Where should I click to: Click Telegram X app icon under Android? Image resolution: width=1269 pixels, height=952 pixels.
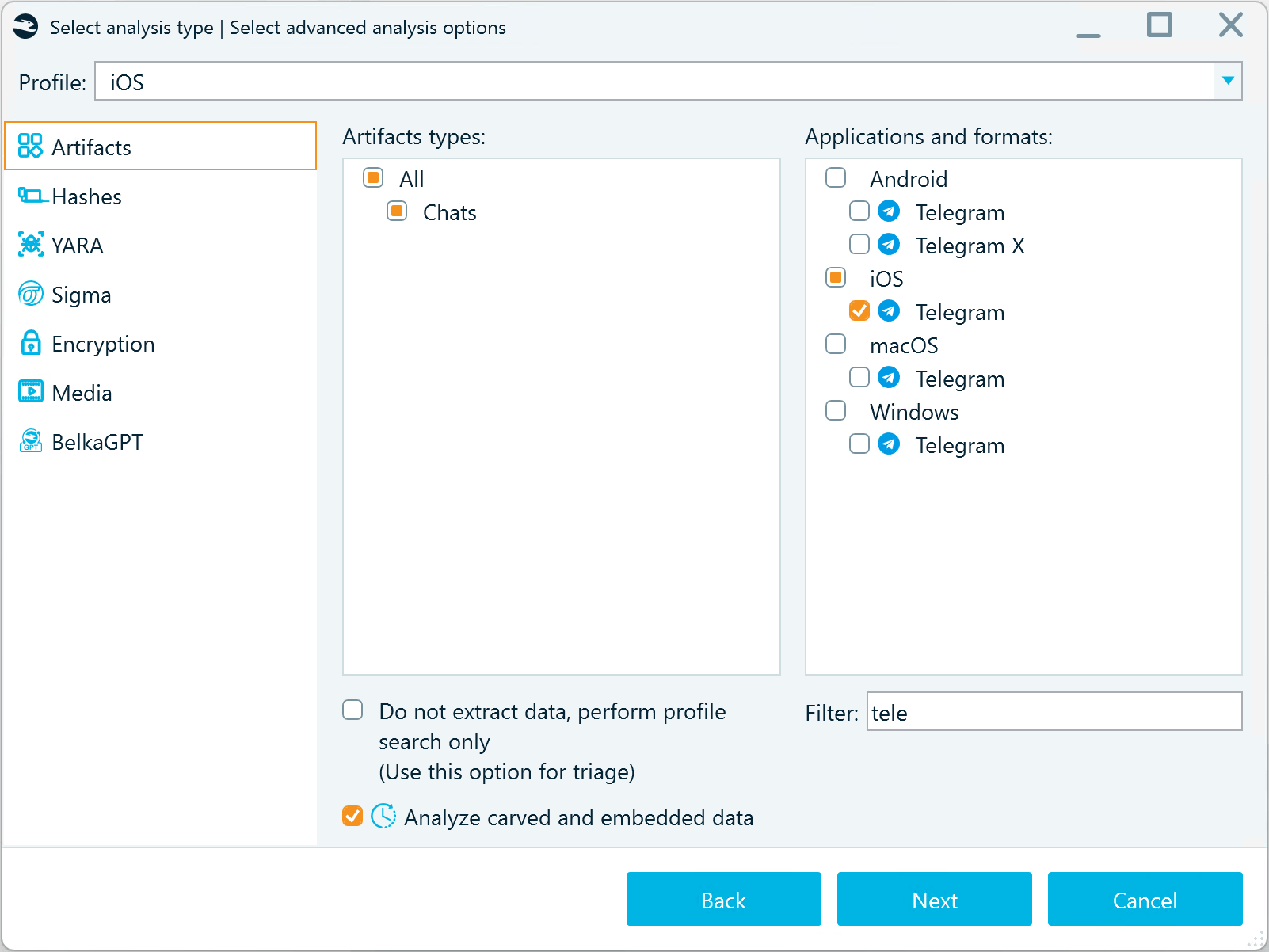pyautogui.click(x=889, y=245)
